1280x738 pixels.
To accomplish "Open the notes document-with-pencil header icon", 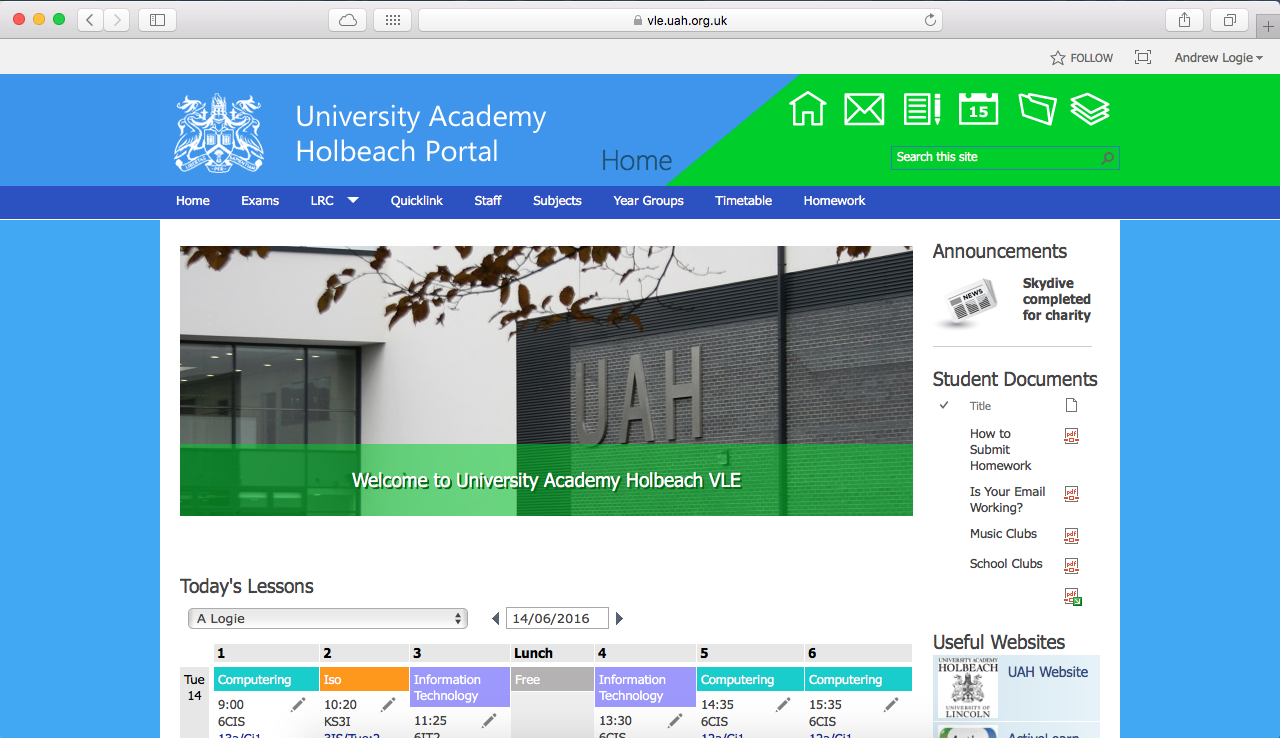I will pos(922,108).
